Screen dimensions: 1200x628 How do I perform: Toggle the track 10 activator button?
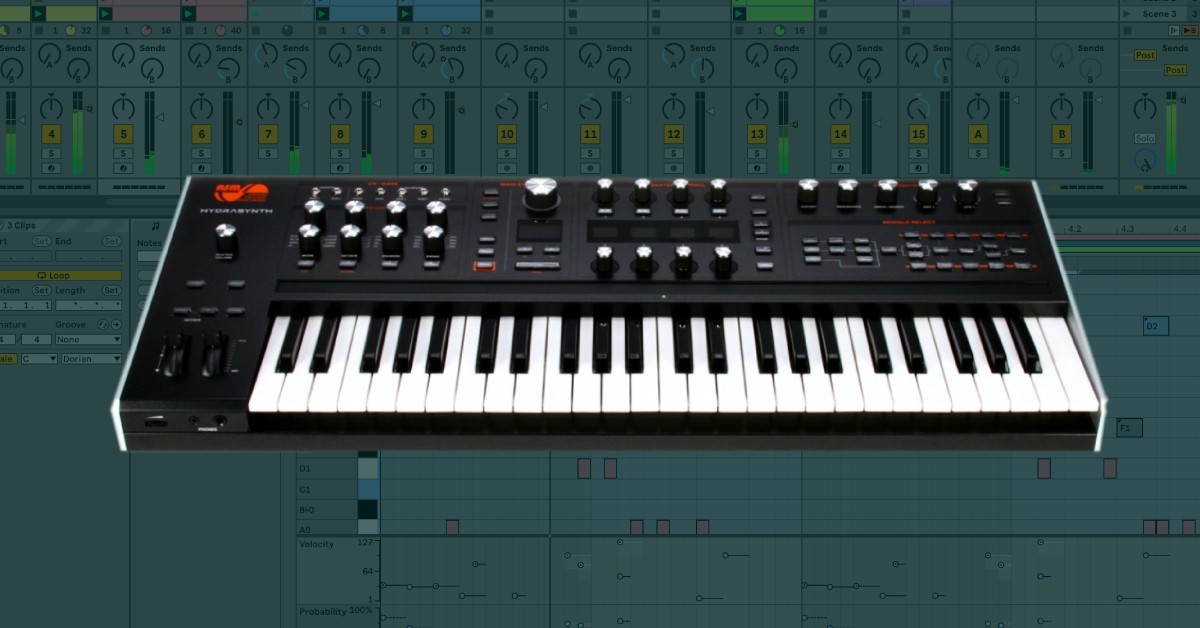[507, 134]
